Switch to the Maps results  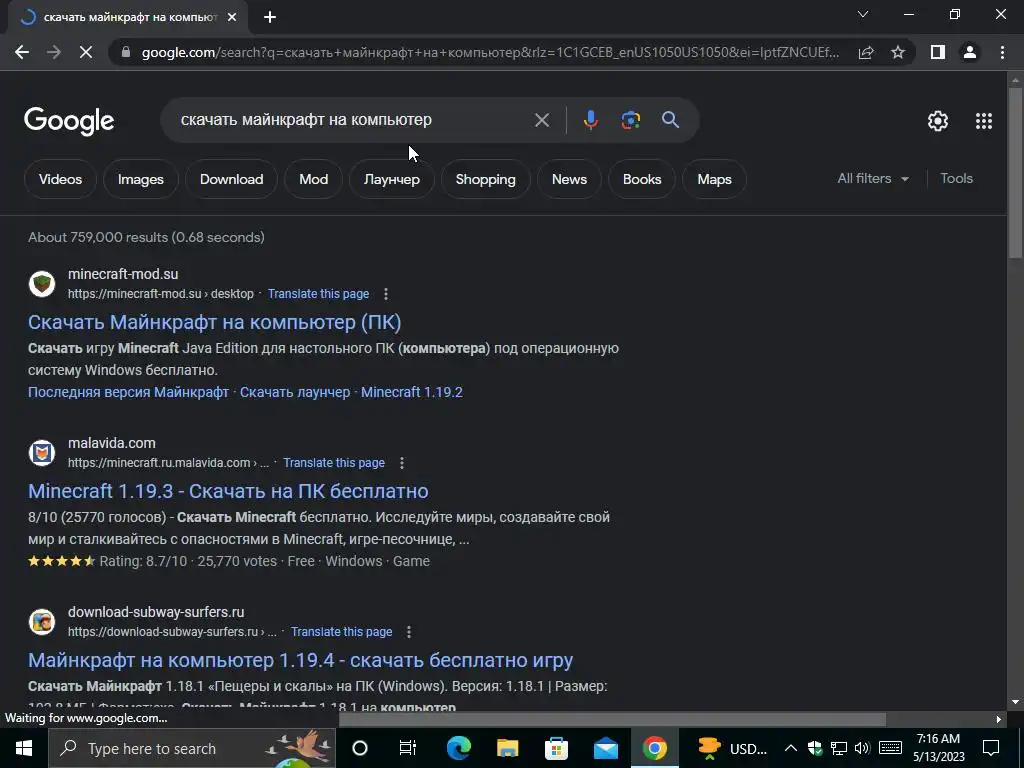coord(714,179)
